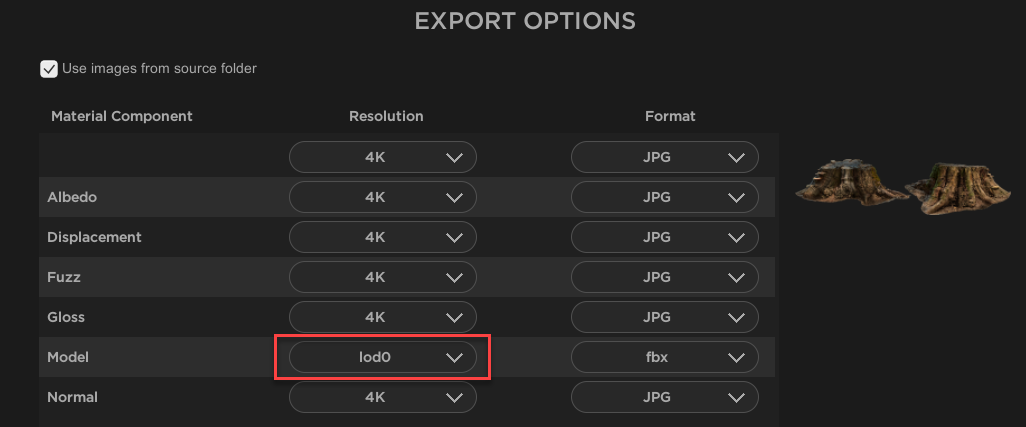Open the Fuzz resolution dropdown
This screenshot has width=1026, height=427.
(x=383, y=278)
